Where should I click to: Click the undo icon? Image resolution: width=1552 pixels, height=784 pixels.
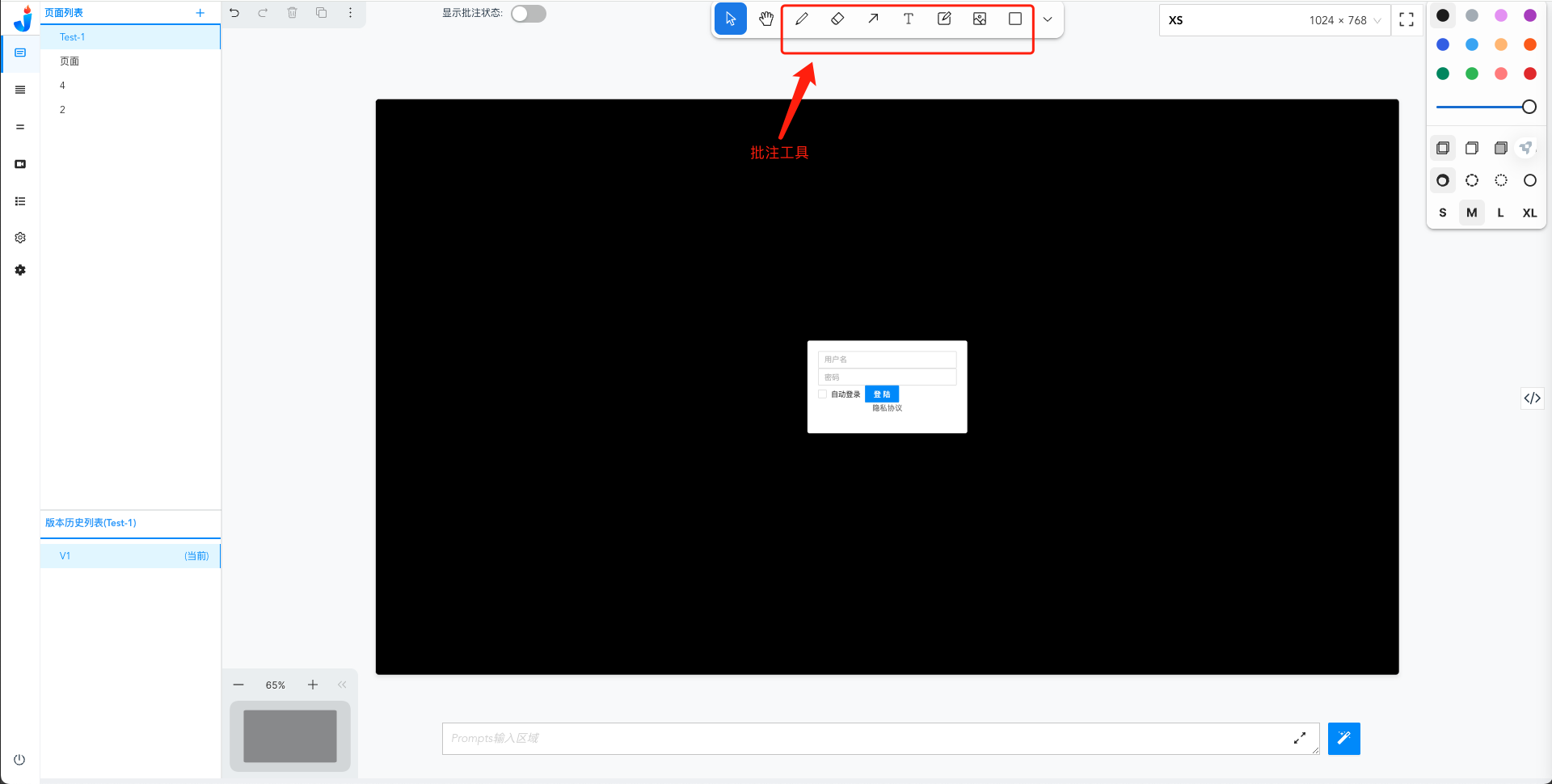tap(234, 13)
